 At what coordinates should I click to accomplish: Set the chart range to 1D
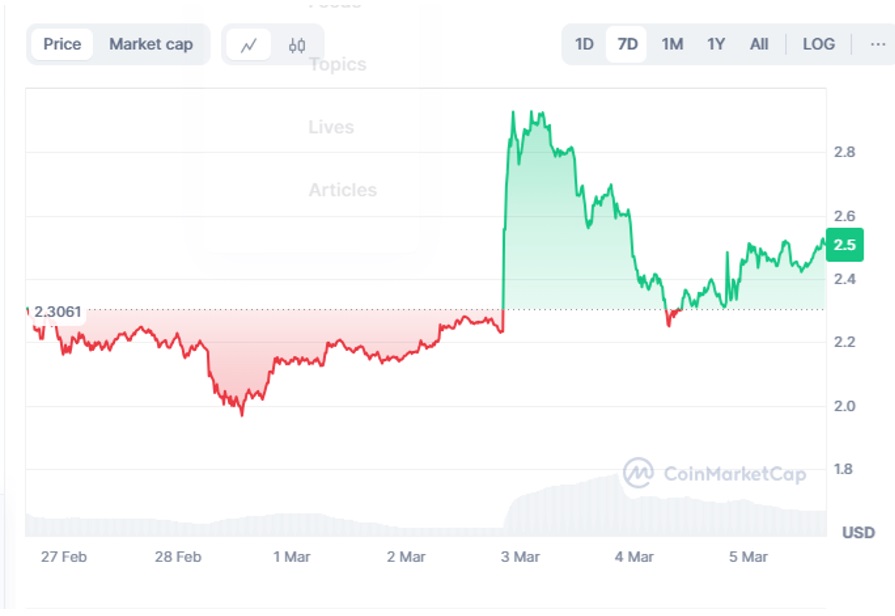(584, 44)
